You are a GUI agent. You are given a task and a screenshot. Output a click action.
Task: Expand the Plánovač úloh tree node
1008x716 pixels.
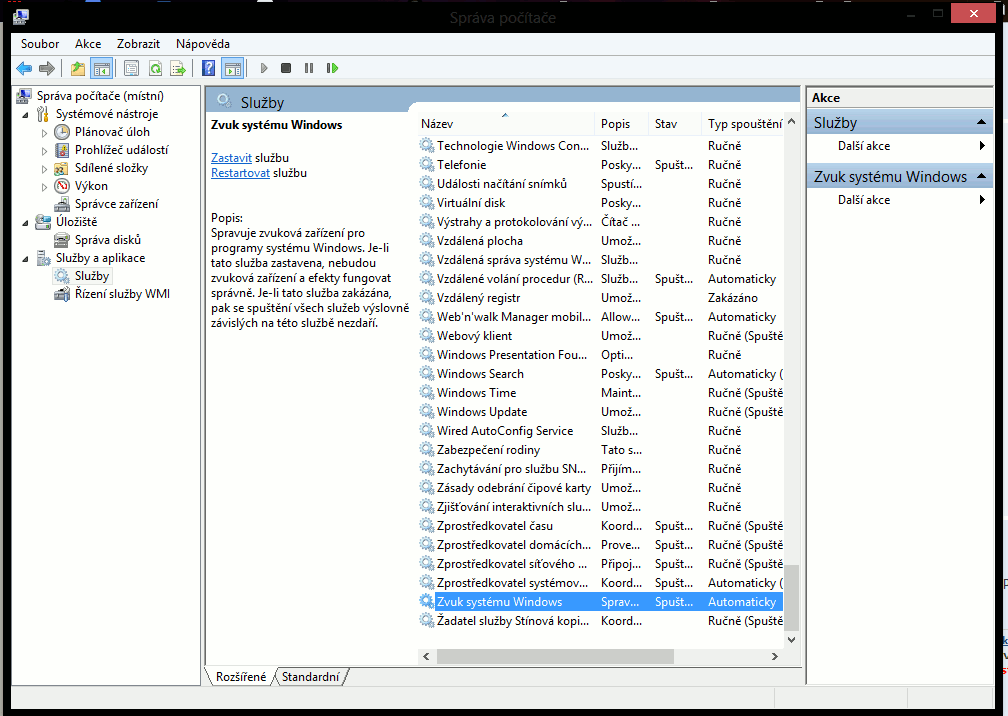[x=44, y=132]
